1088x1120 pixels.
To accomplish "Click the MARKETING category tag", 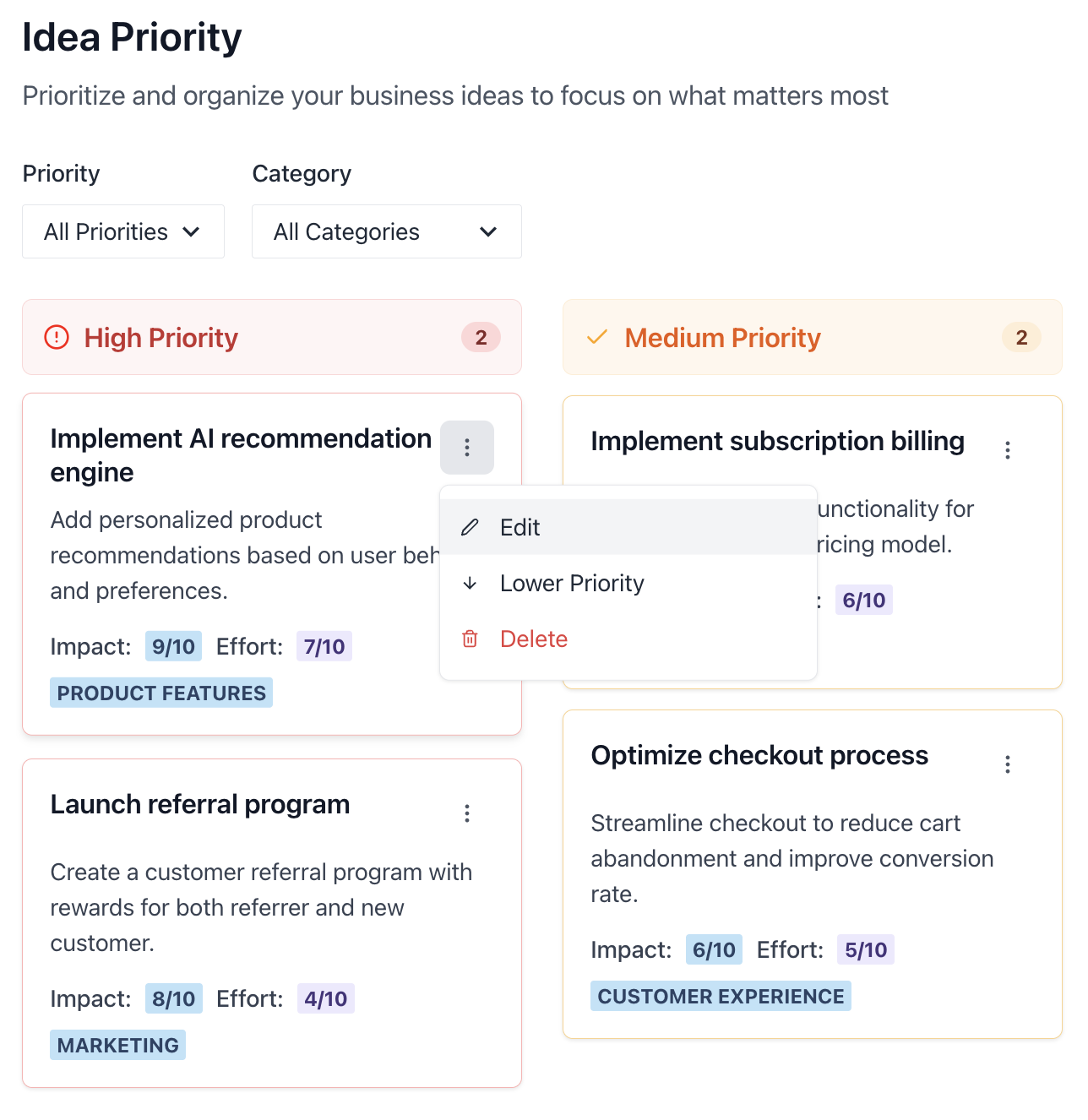I will [118, 1045].
